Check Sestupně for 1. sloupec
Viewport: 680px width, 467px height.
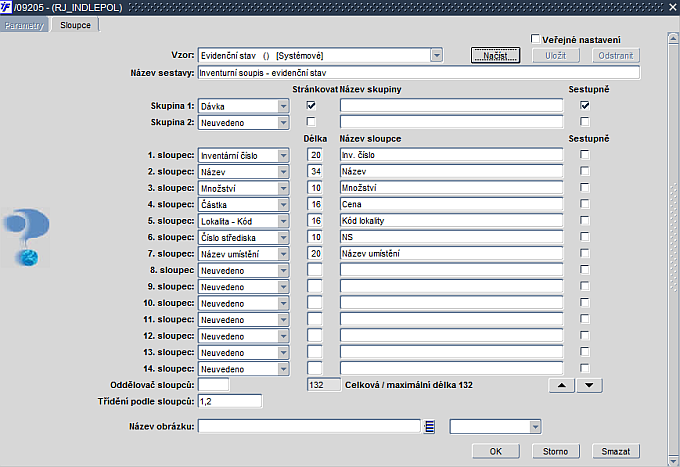[585, 155]
